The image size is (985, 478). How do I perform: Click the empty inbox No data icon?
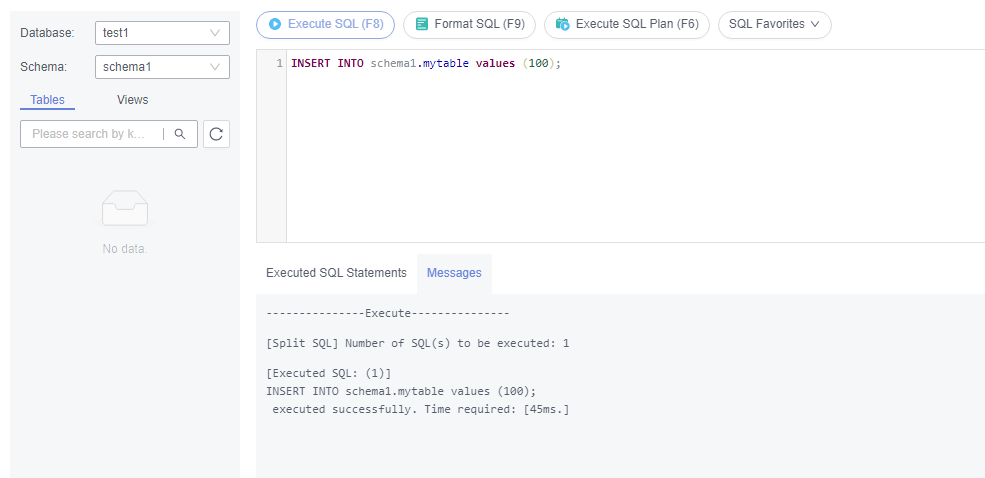click(x=125, y=208)
